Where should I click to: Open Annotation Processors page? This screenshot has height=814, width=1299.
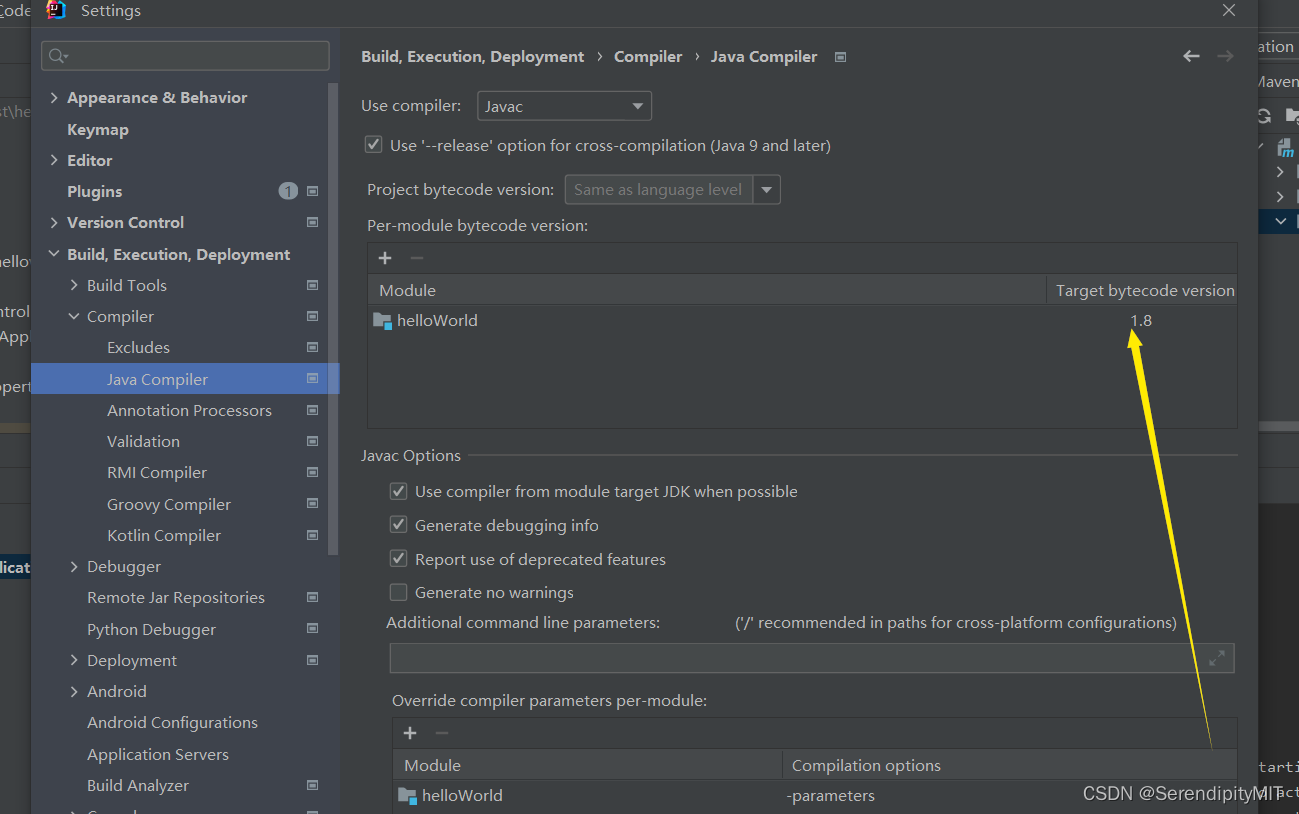click(x=189, y=410)
